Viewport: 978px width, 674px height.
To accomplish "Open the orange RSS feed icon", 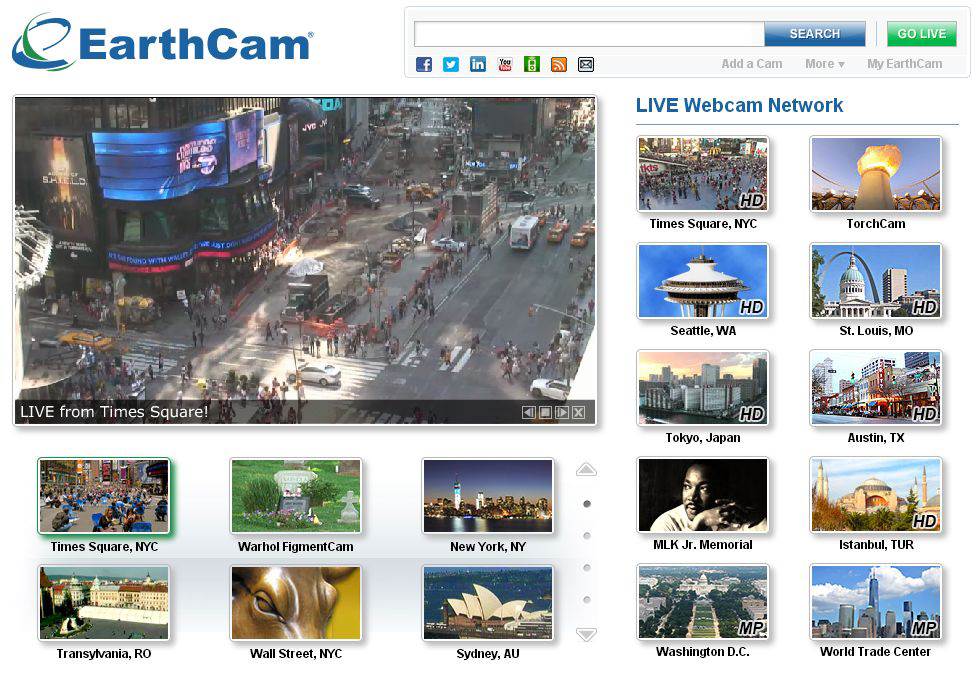I will tap(559, 64).
